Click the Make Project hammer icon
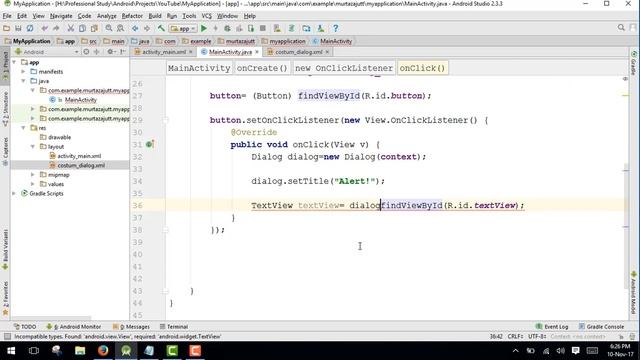640x360 pixels. (x=161, y=28)
